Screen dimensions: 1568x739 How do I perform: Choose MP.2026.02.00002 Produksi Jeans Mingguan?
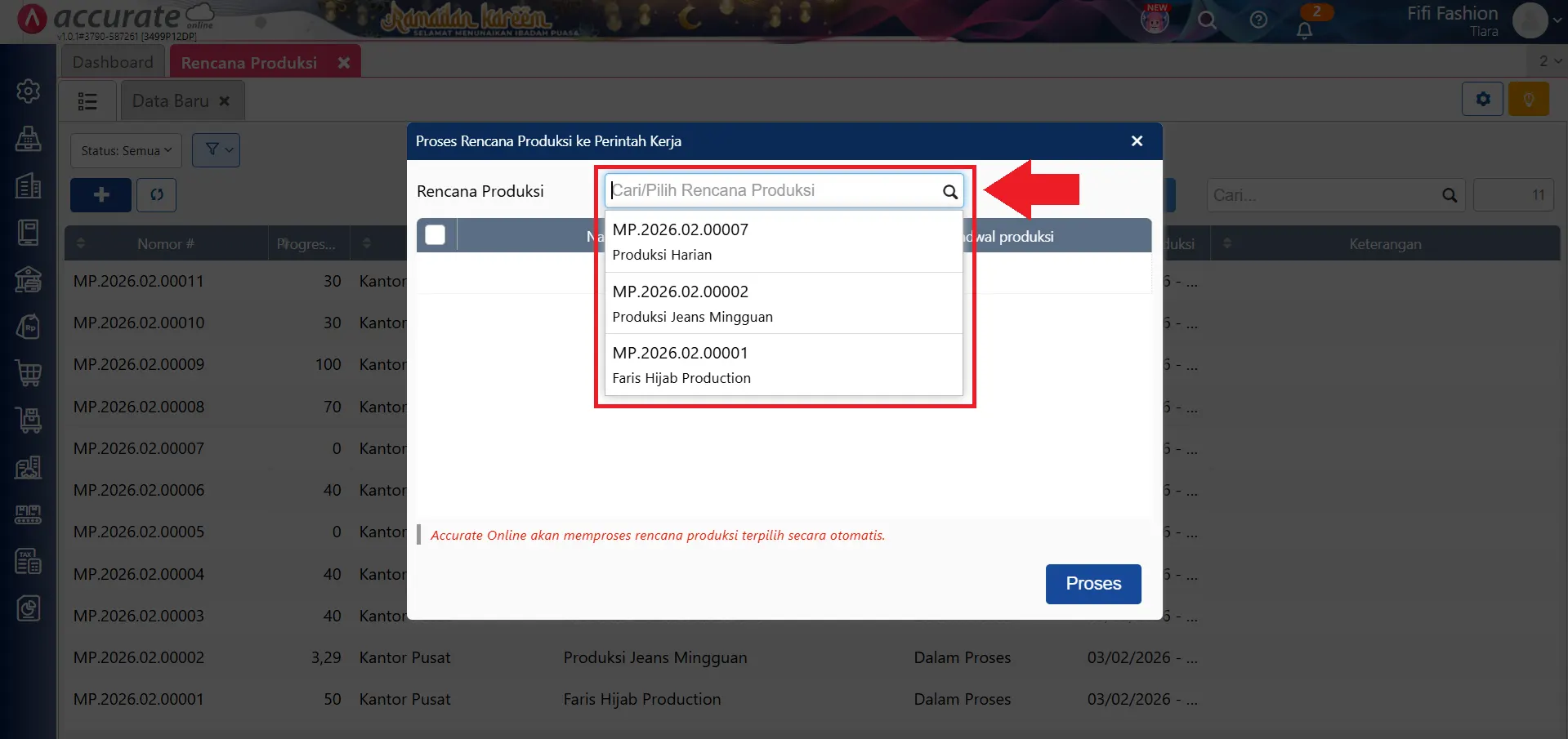click(x=783, y=304)
